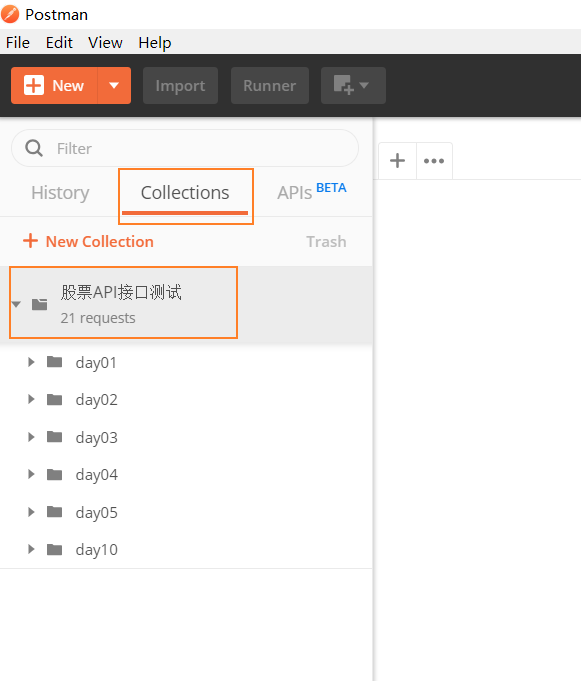Open the Runner button
581x681 pixels.
point(270,86)
